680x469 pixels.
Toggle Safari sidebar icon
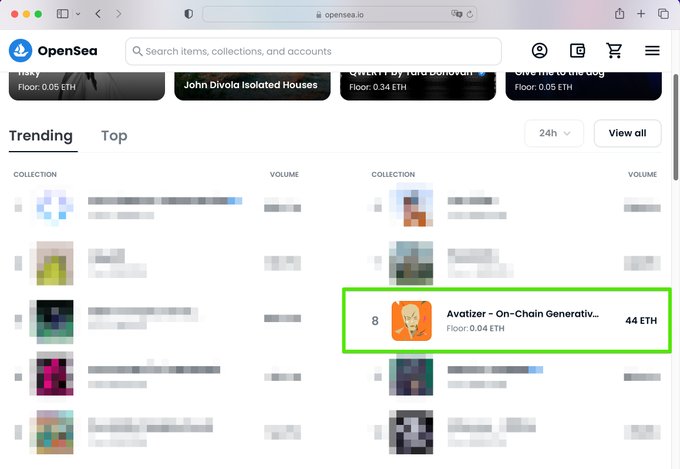[62, 14]
